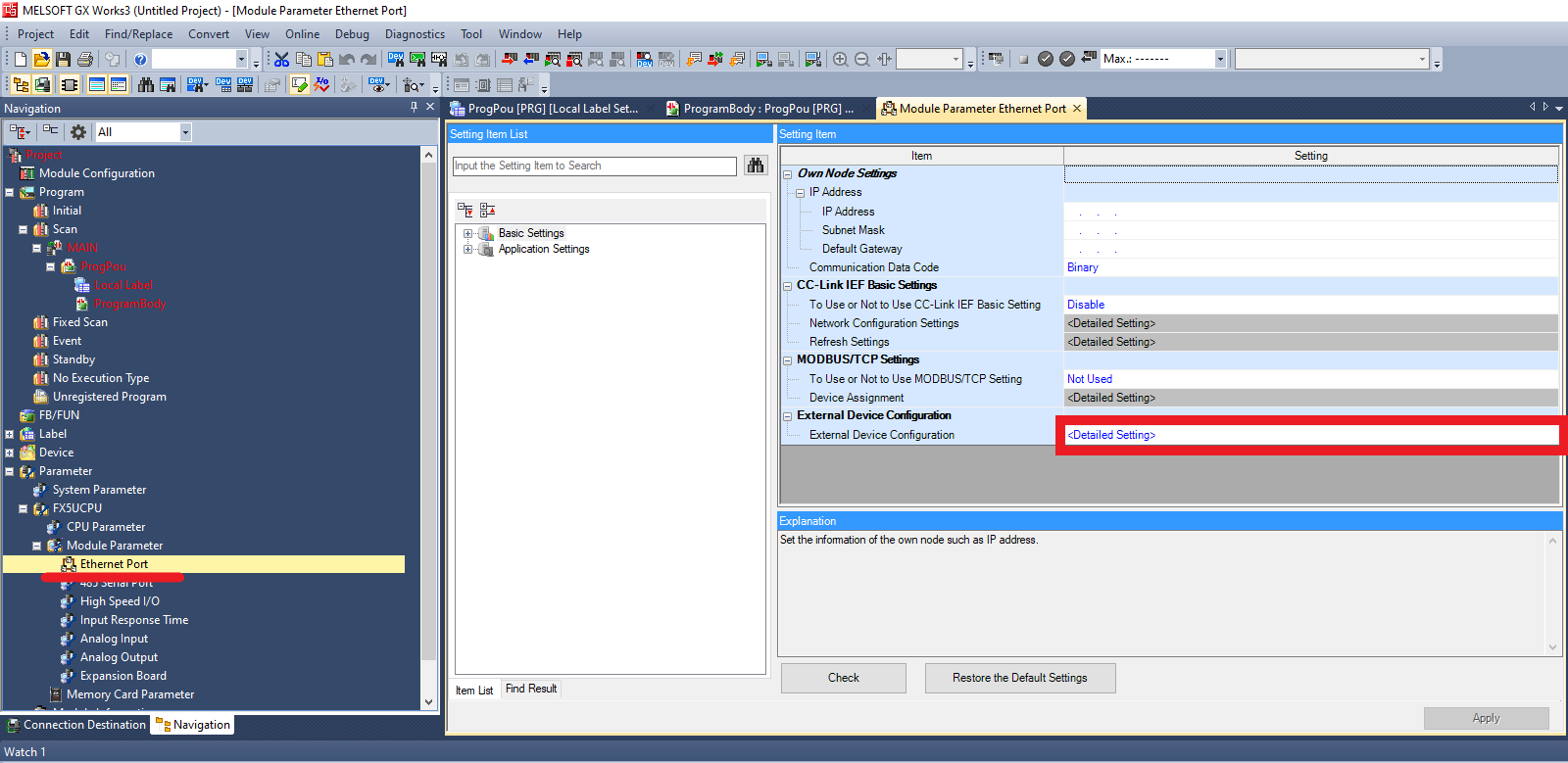The height and width of the screenshot is (763, 1568).
Task: Click the Paste clipboard icon
Action: tap(325, 60)
